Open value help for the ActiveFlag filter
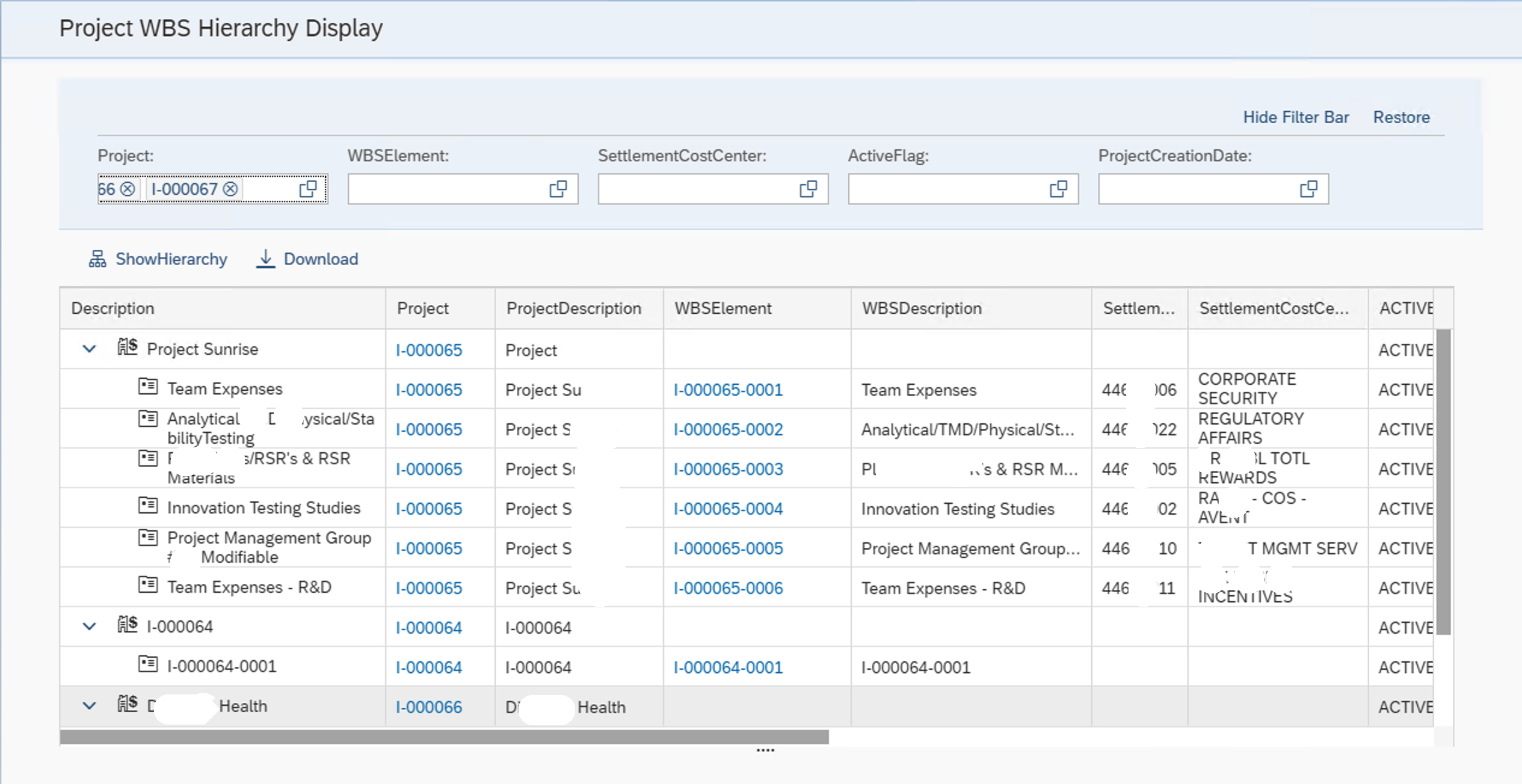Image resolution: width=1522 pixels, height=784 pixels. (x=1058, y=189)
